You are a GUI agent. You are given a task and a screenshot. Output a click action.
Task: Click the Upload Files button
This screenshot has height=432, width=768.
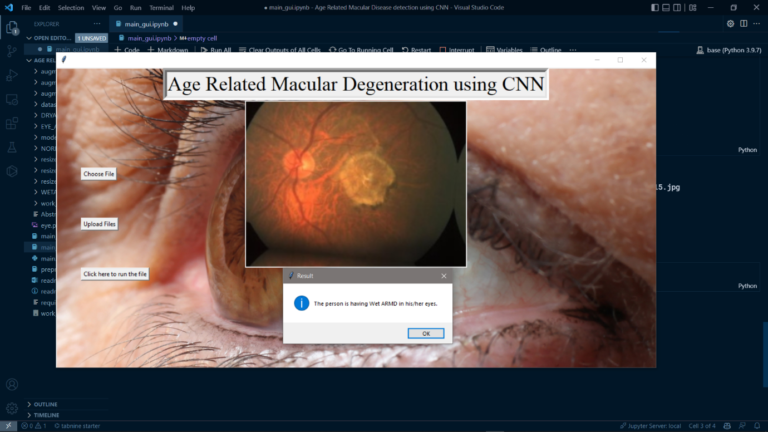click(x=99, y=224)
